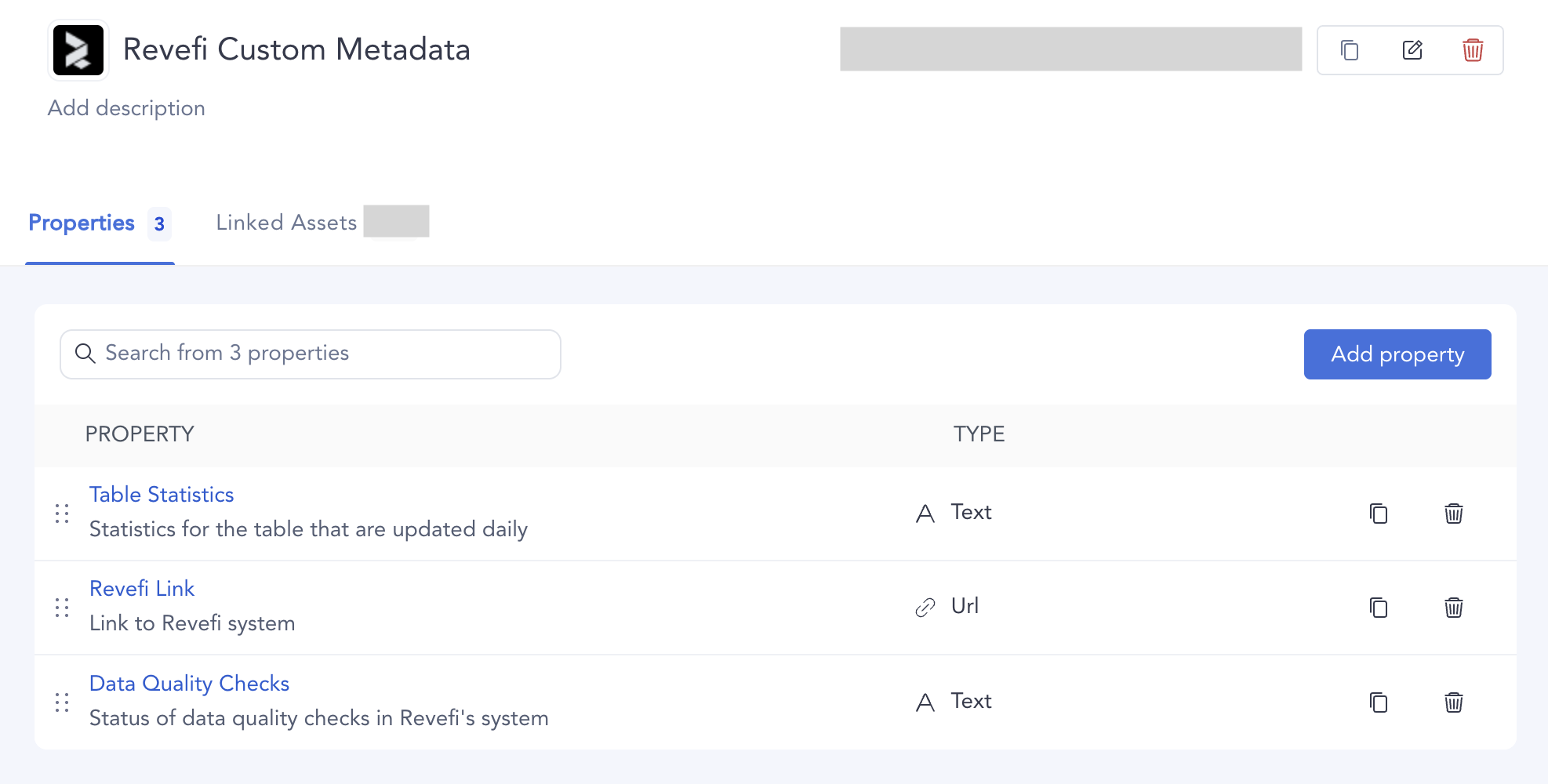Delete the Data Quality Checks property

[x=1453, y=702]
